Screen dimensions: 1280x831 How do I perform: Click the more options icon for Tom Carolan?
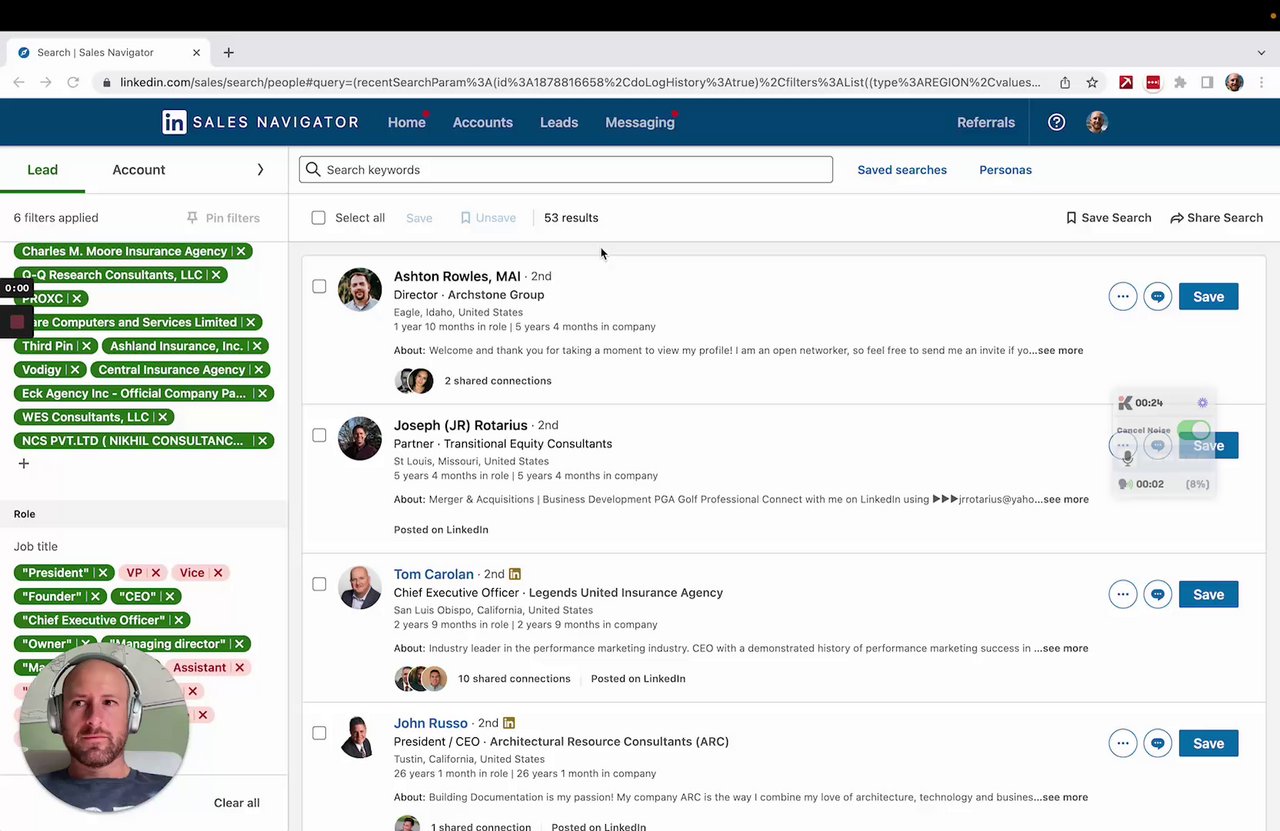[x=1123, y=595]
